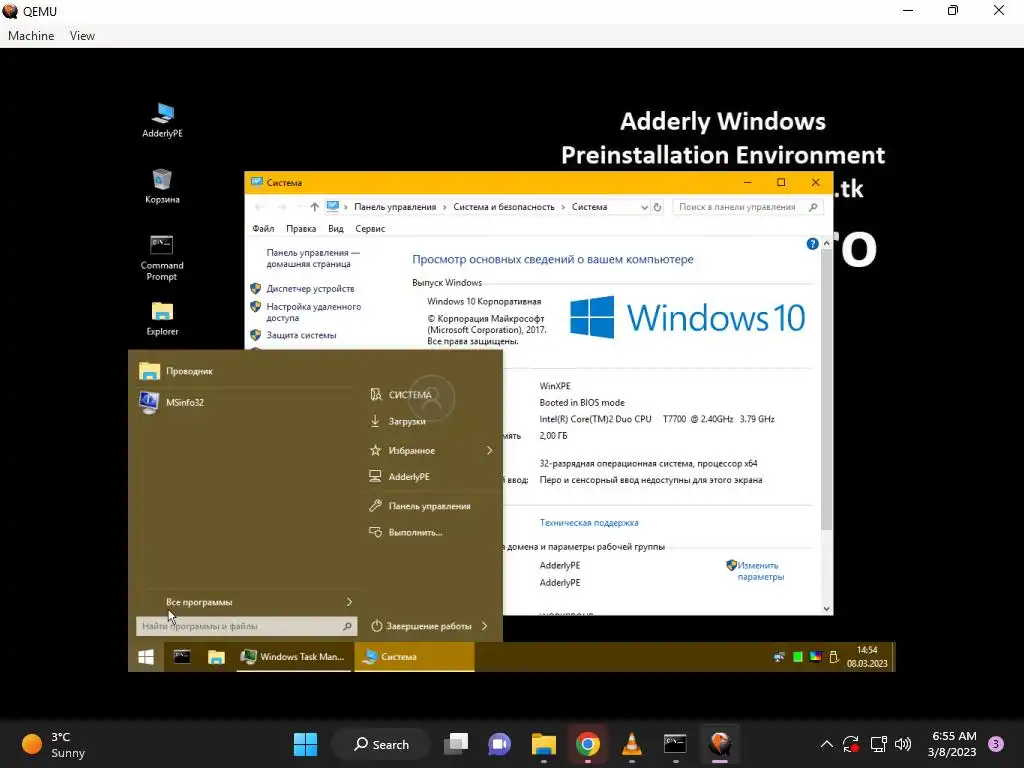The width and height of the screenshot is (1024, 768).
Task: Open the AdderlyPE desktop icon
Action: pos(162,120)
